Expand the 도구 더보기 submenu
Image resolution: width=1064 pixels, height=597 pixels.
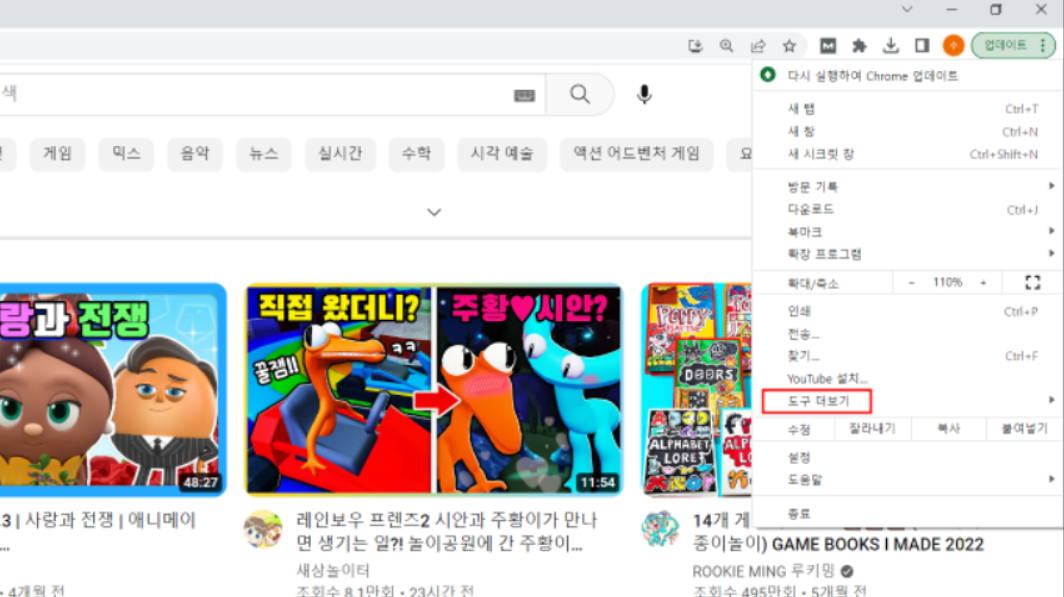[908, 402]
